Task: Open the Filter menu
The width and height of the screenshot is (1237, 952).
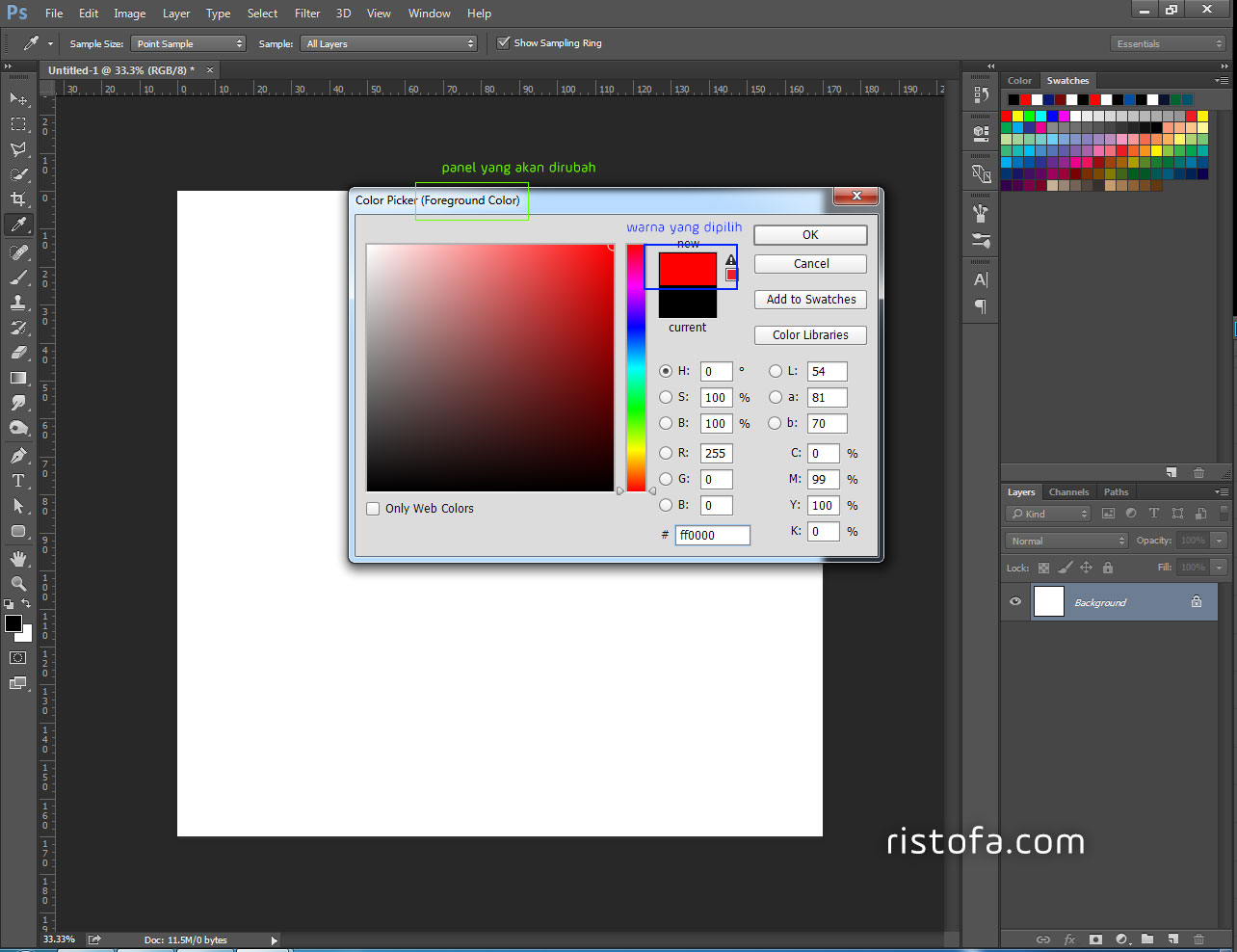Action: click(x=307, y=13)
